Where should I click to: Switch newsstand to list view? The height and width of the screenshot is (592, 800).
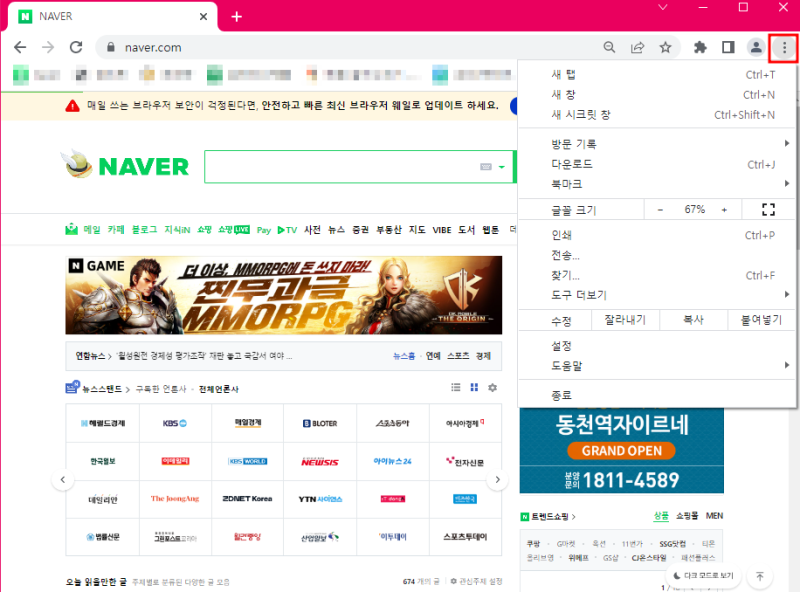(x=456, y=388)
